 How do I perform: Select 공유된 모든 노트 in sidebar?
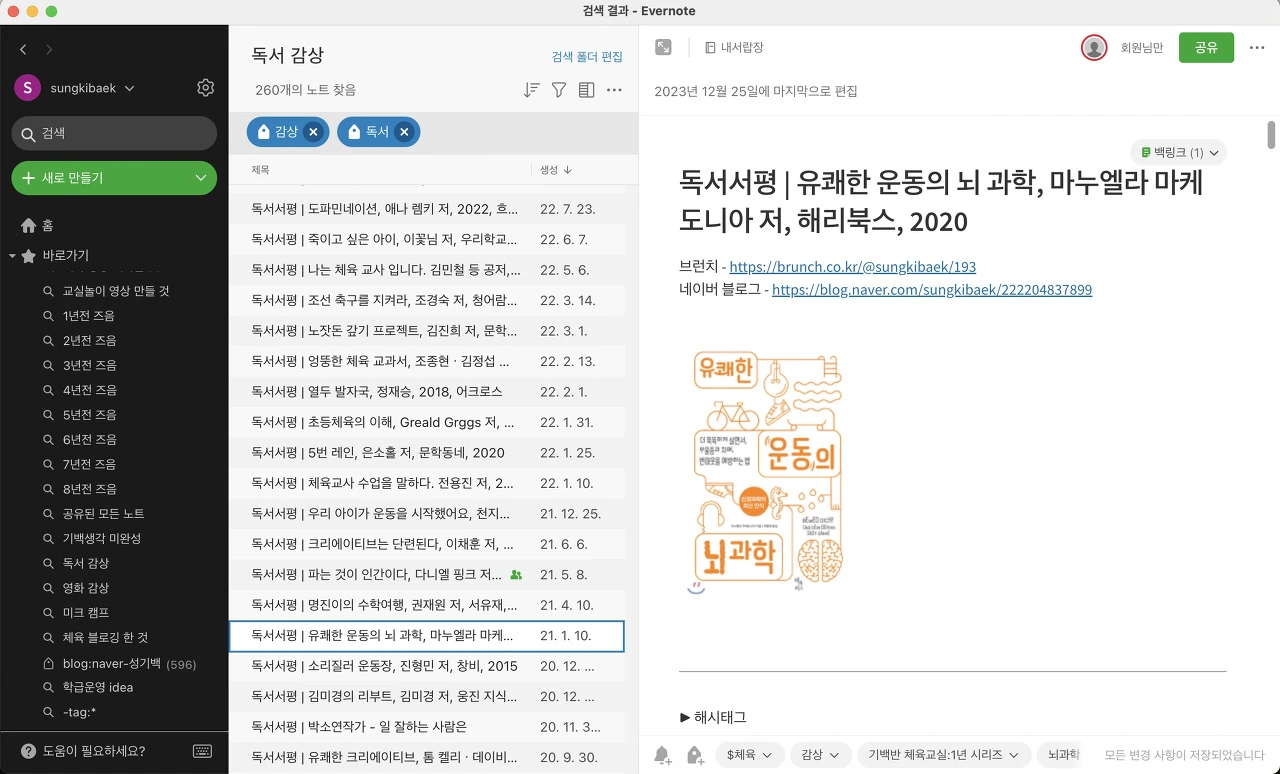click(103, 514)
